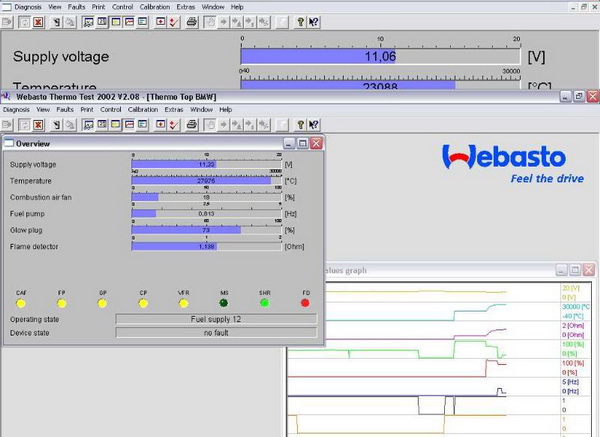Click the '2 [Ohm]' label in the graph legend
The height and width of the screenshot is (437, 600).
(573, 325)
